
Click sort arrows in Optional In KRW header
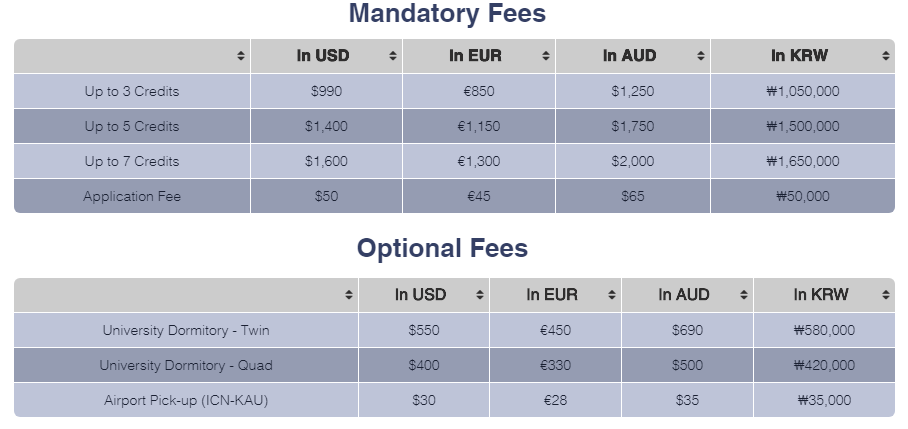tap(885, 295)
